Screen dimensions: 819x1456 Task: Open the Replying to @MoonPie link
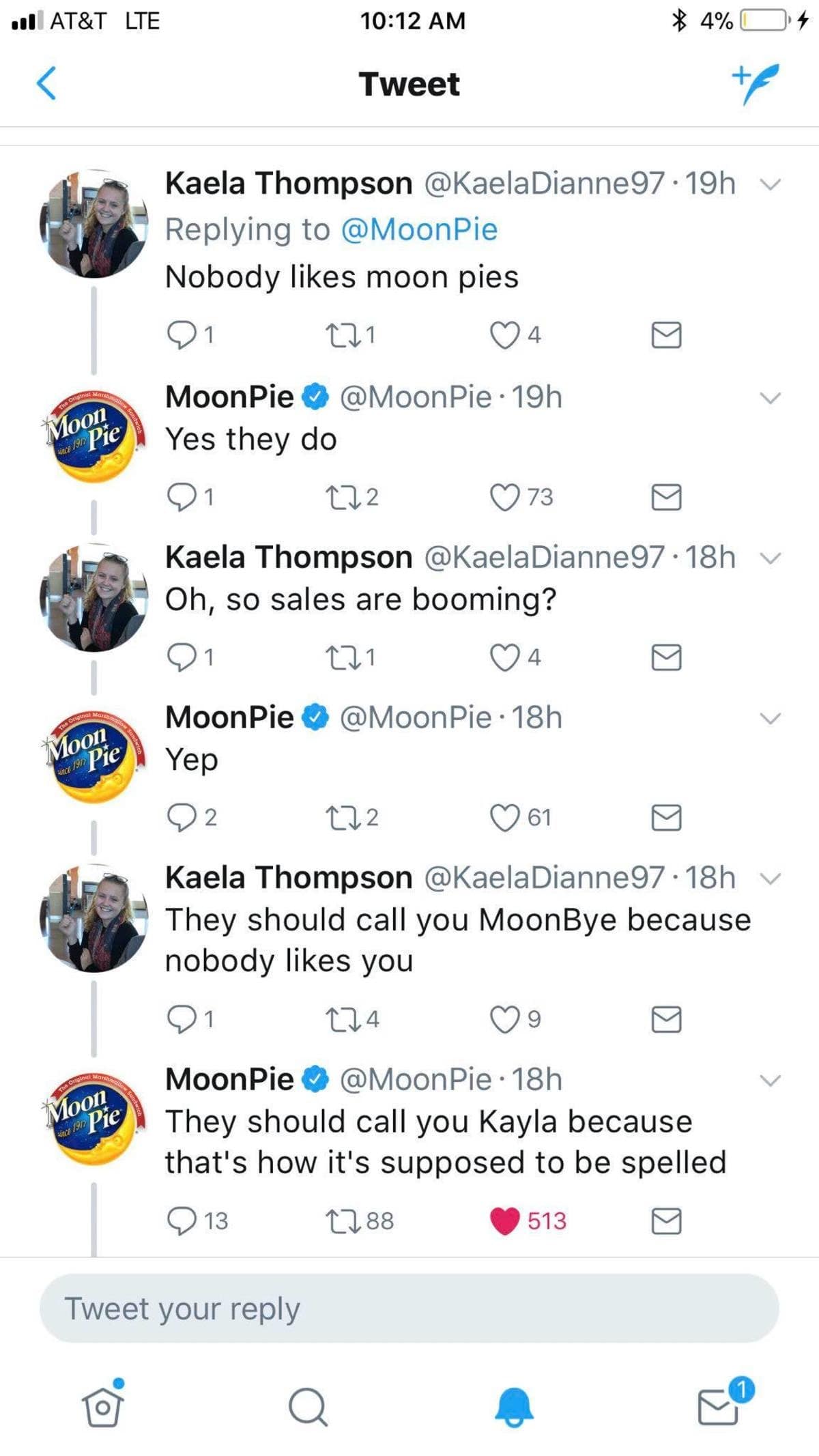tap(418, 229)
